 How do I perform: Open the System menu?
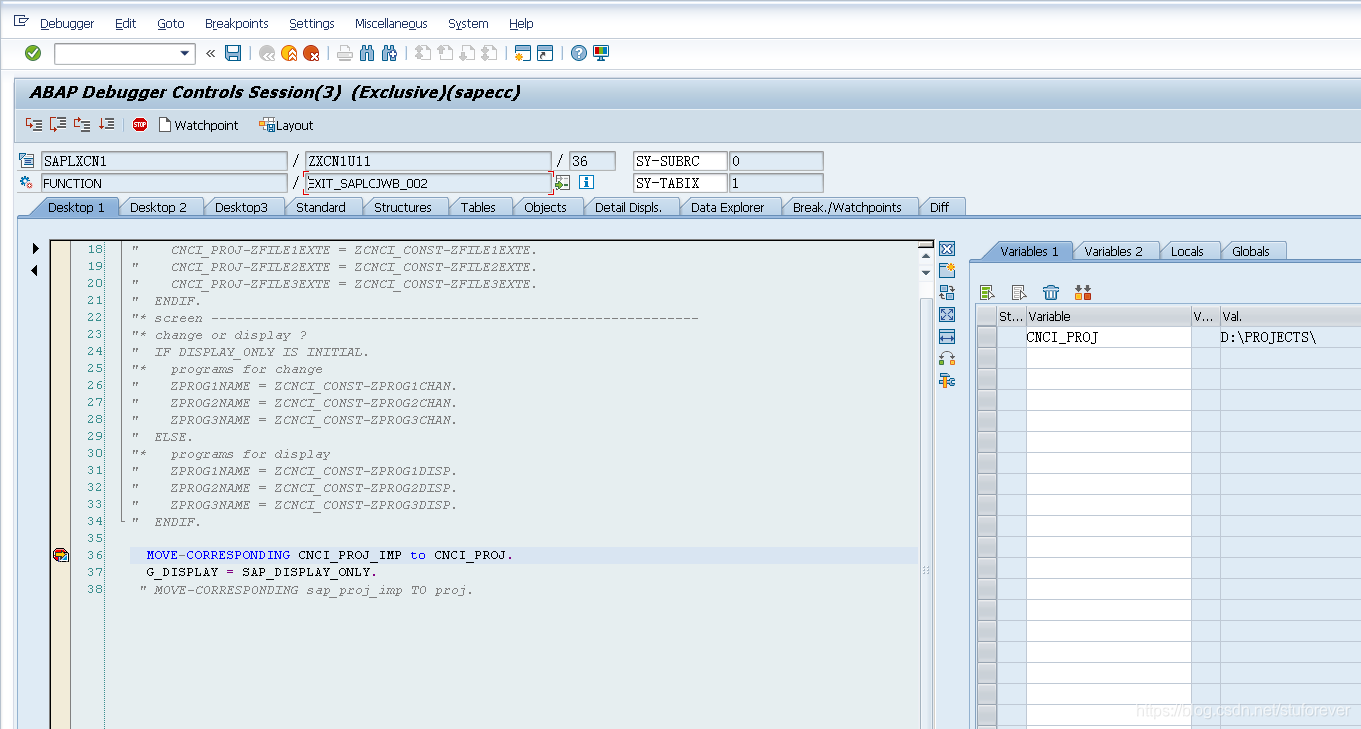pyautogui.click(x=468, y=23)
